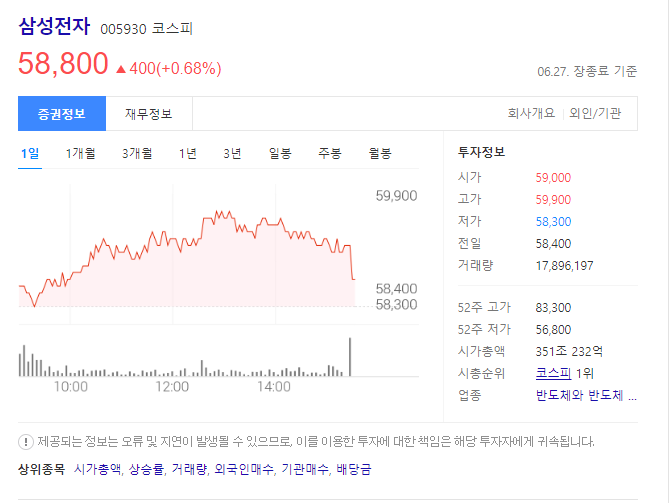The height and width of the screenshot is (503, 670).
Task: Select the 1개월 chart period tab
Action: point(80,153)
